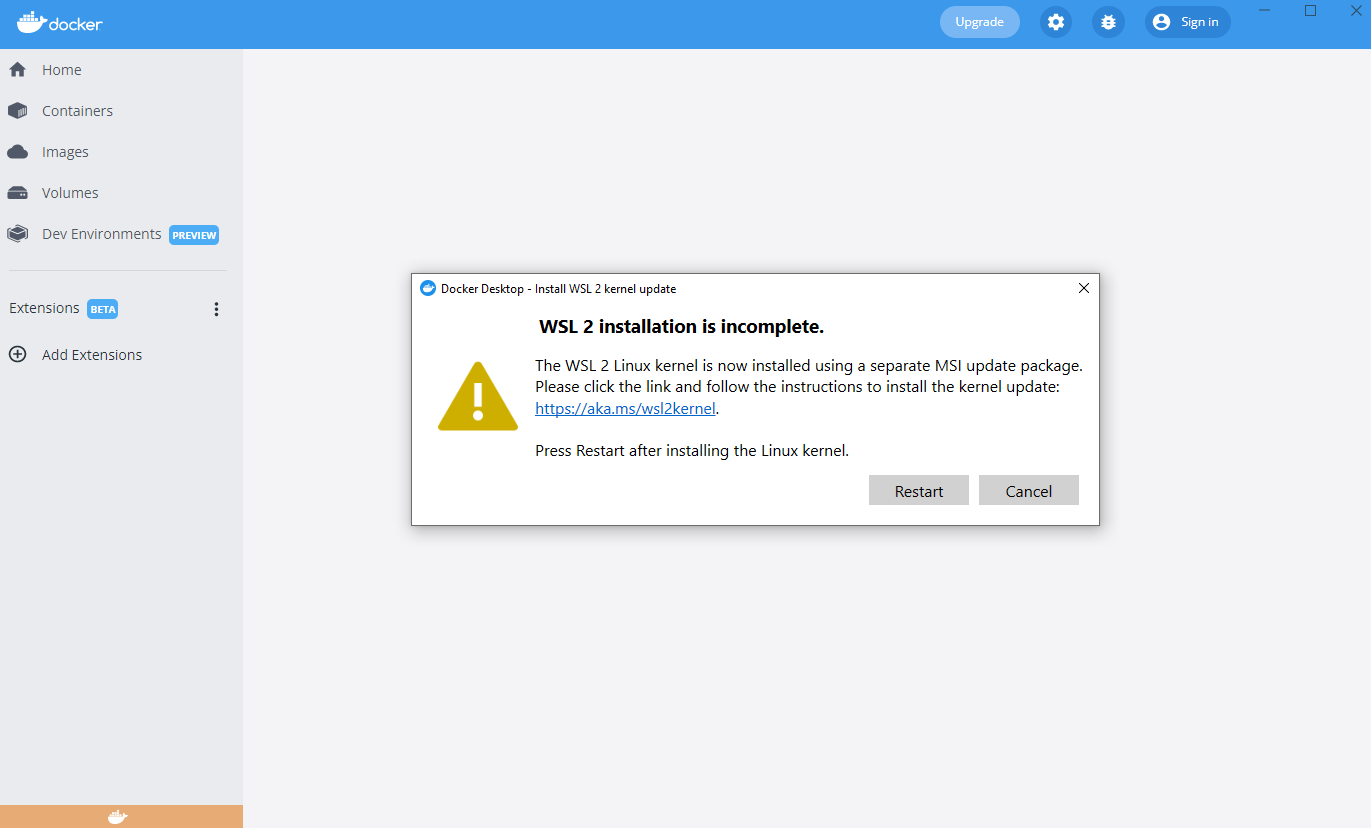This screenshot has height=828, width=1371.
Task: Maximize the Docker Desktop window
Action: coord(1311,11)
